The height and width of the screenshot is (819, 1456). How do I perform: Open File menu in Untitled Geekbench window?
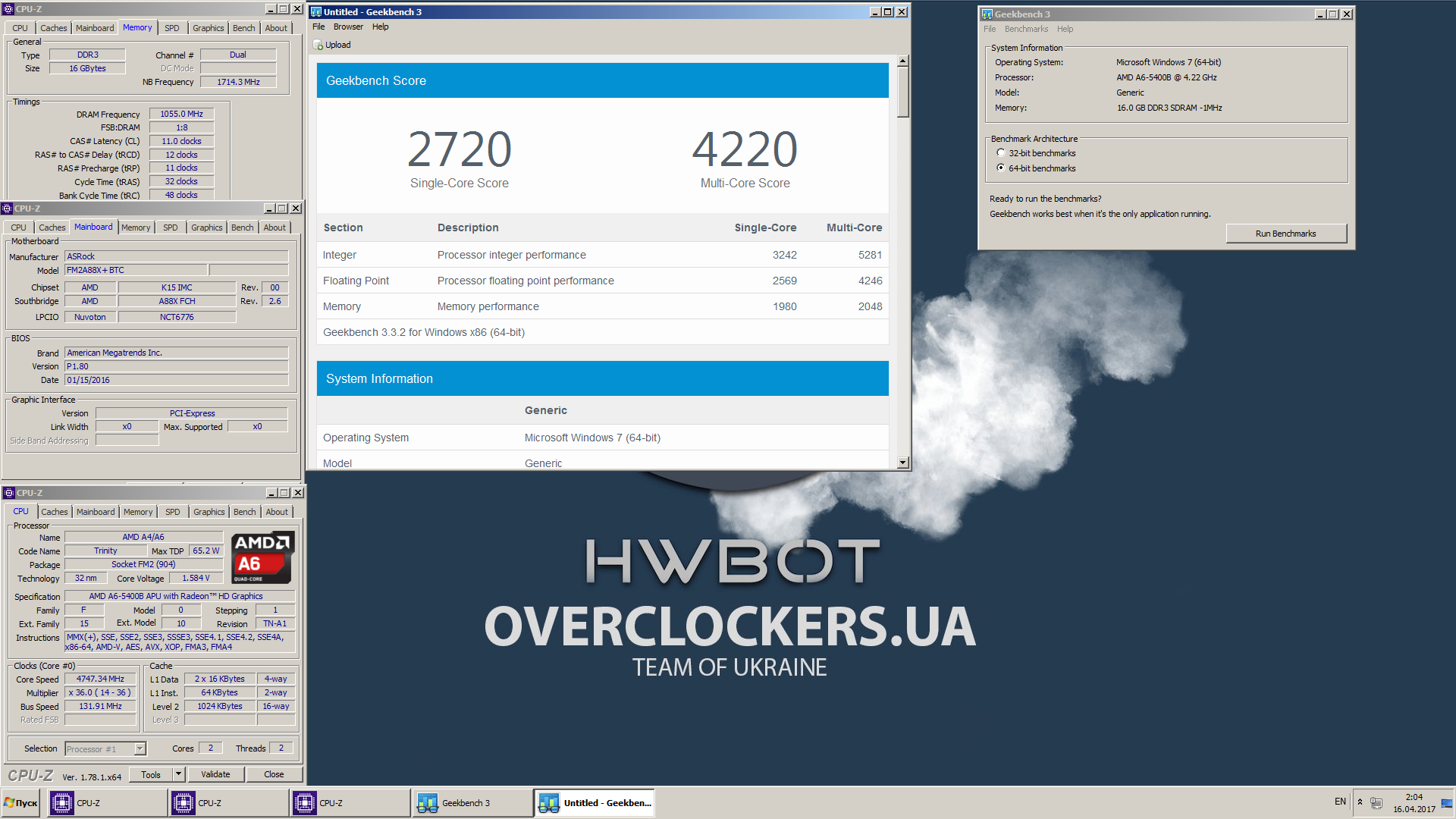click(318, 27)
